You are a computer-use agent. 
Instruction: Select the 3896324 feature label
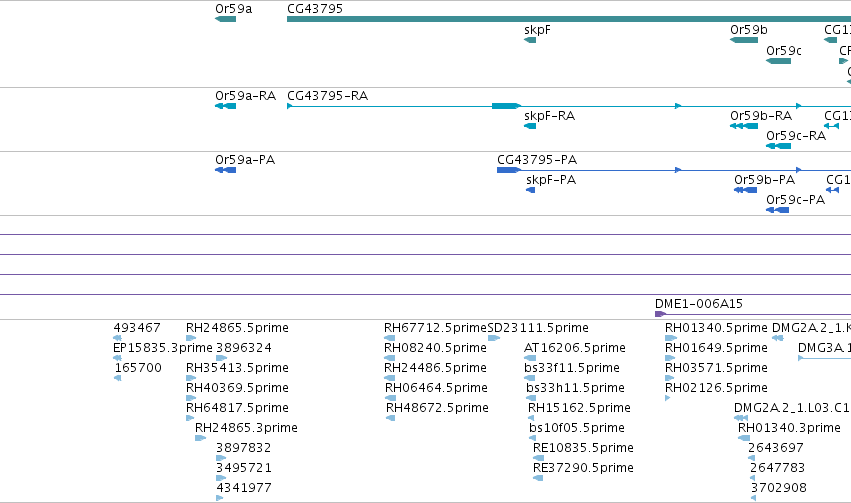244,348
